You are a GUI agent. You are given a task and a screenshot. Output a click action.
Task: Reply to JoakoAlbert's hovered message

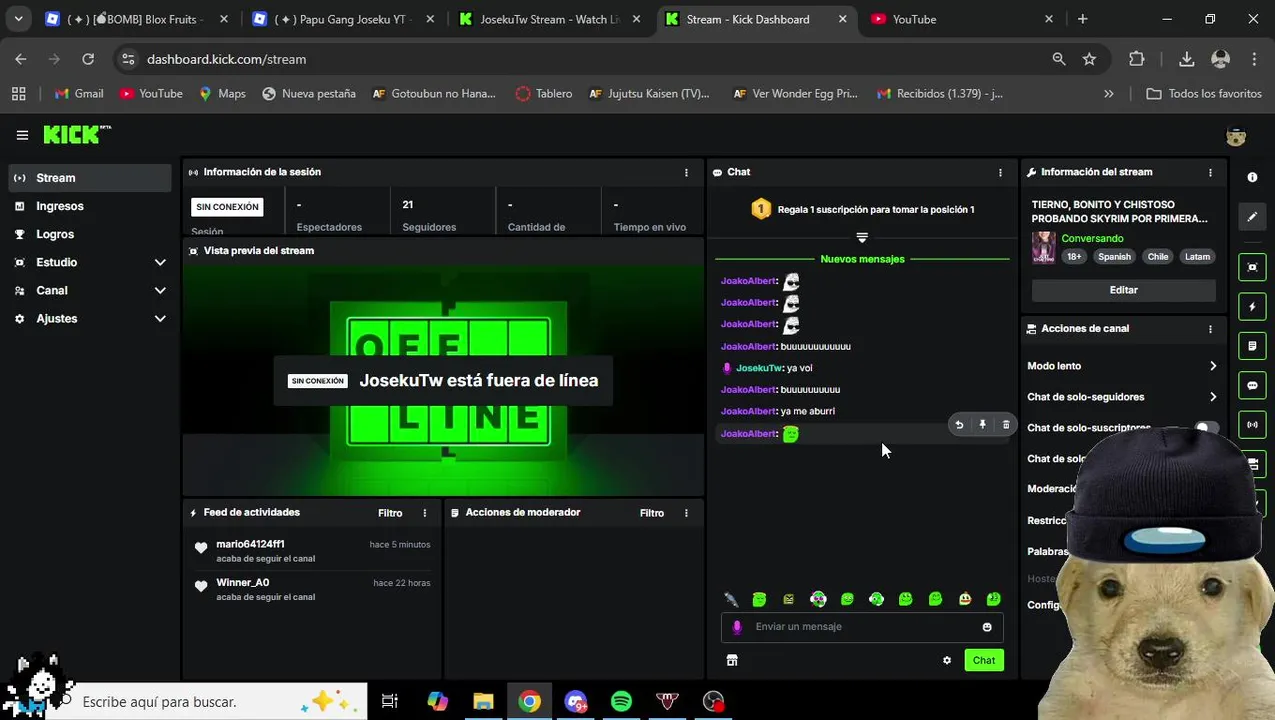pos(959,425)
